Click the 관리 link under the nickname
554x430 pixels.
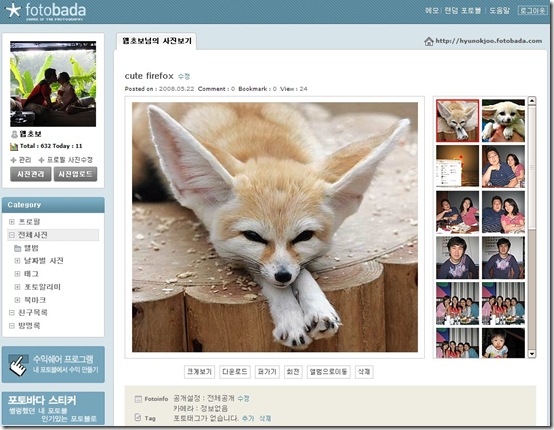click(x=25, y=160)
